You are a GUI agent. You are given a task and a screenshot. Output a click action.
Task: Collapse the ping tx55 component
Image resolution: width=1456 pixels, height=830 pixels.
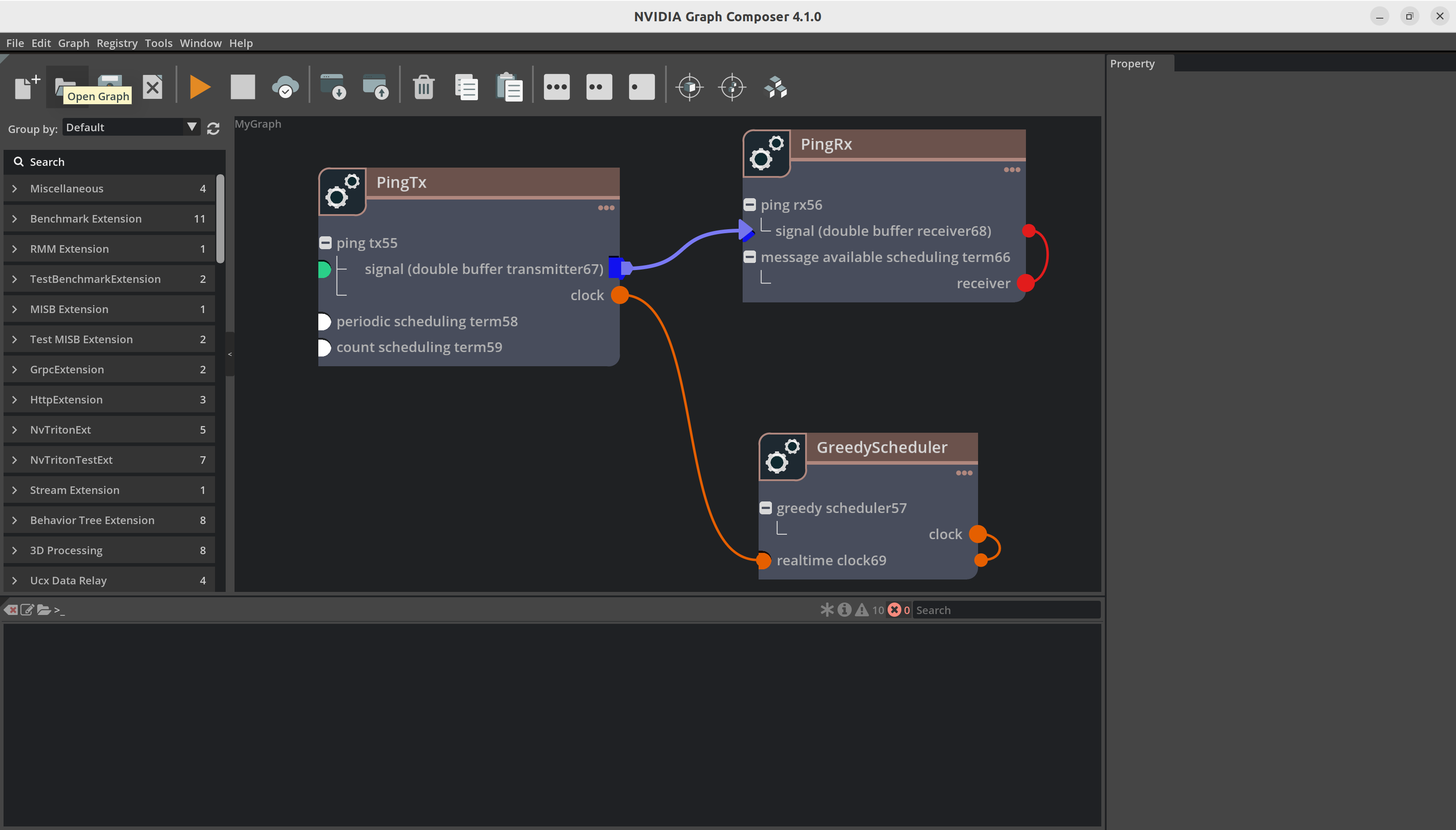pos(325,243)
